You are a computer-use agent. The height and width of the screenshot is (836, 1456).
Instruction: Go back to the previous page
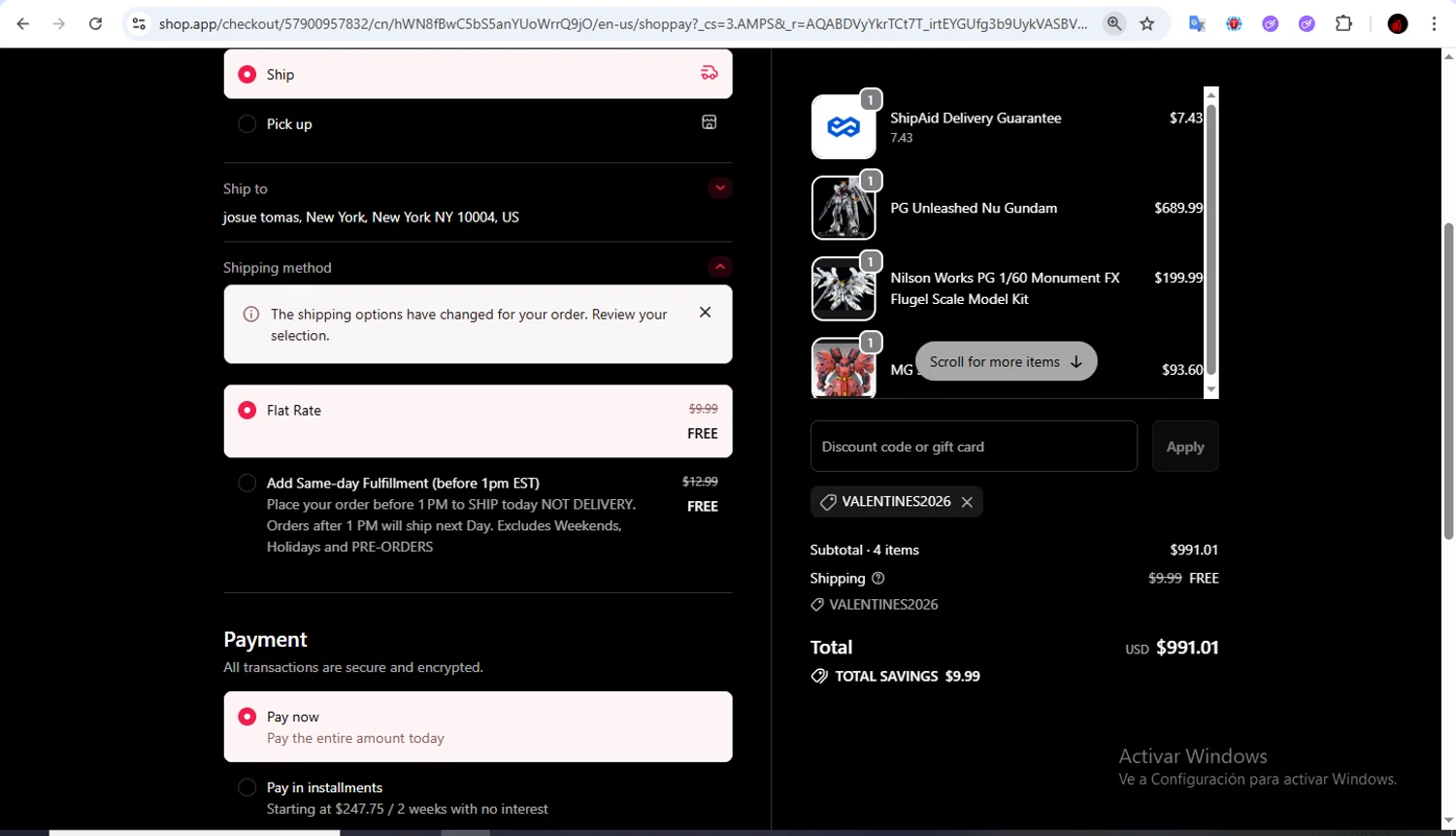pyautogui.click(x=23, y=23)
